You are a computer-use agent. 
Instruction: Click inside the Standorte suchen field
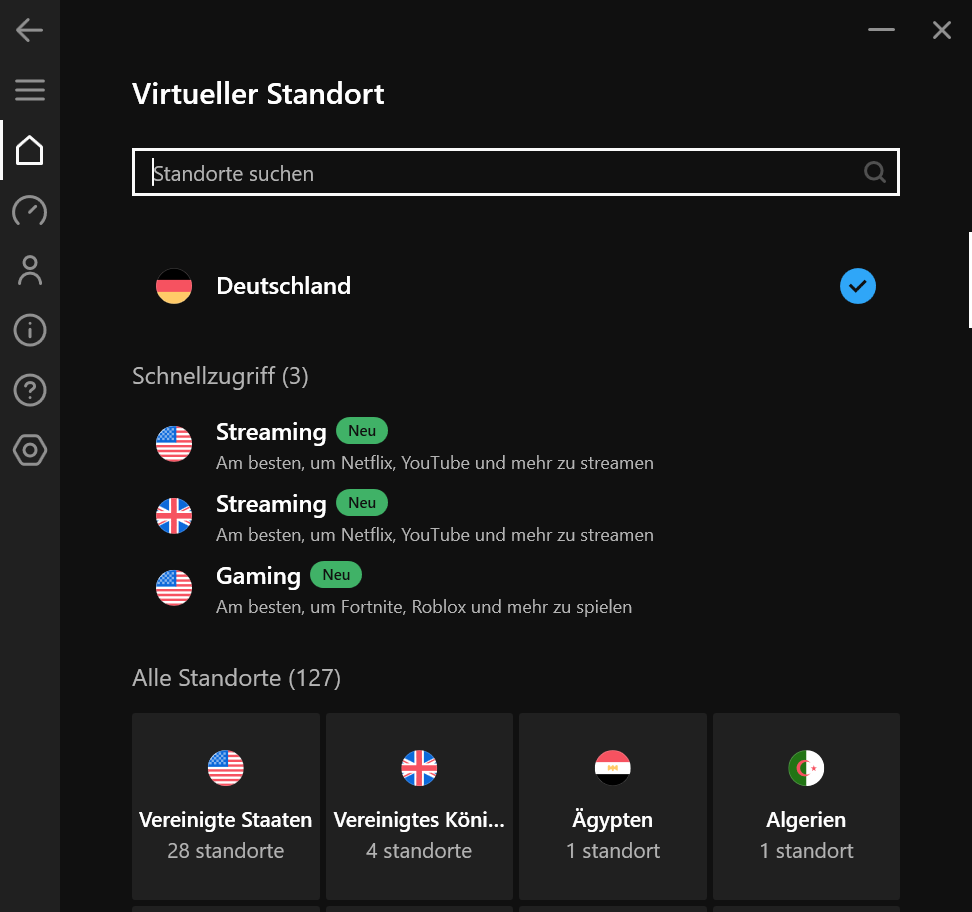coord(516,172)
